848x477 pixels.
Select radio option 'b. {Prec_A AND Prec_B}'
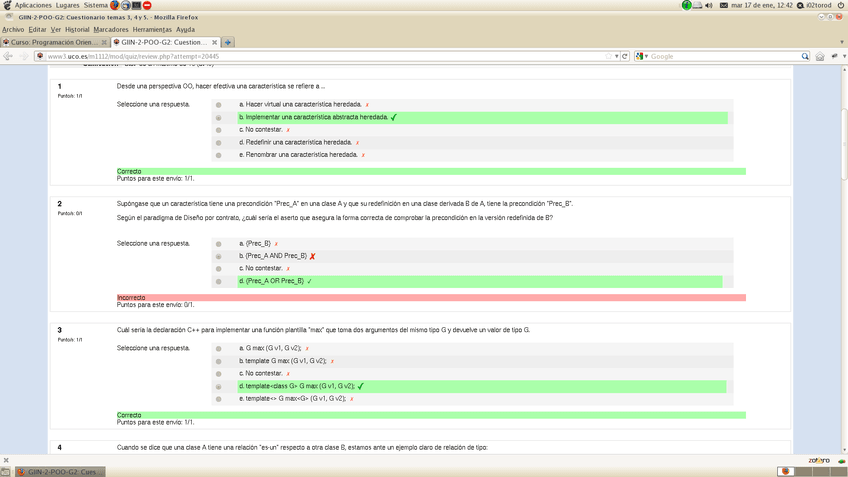(x=219, y=257)
